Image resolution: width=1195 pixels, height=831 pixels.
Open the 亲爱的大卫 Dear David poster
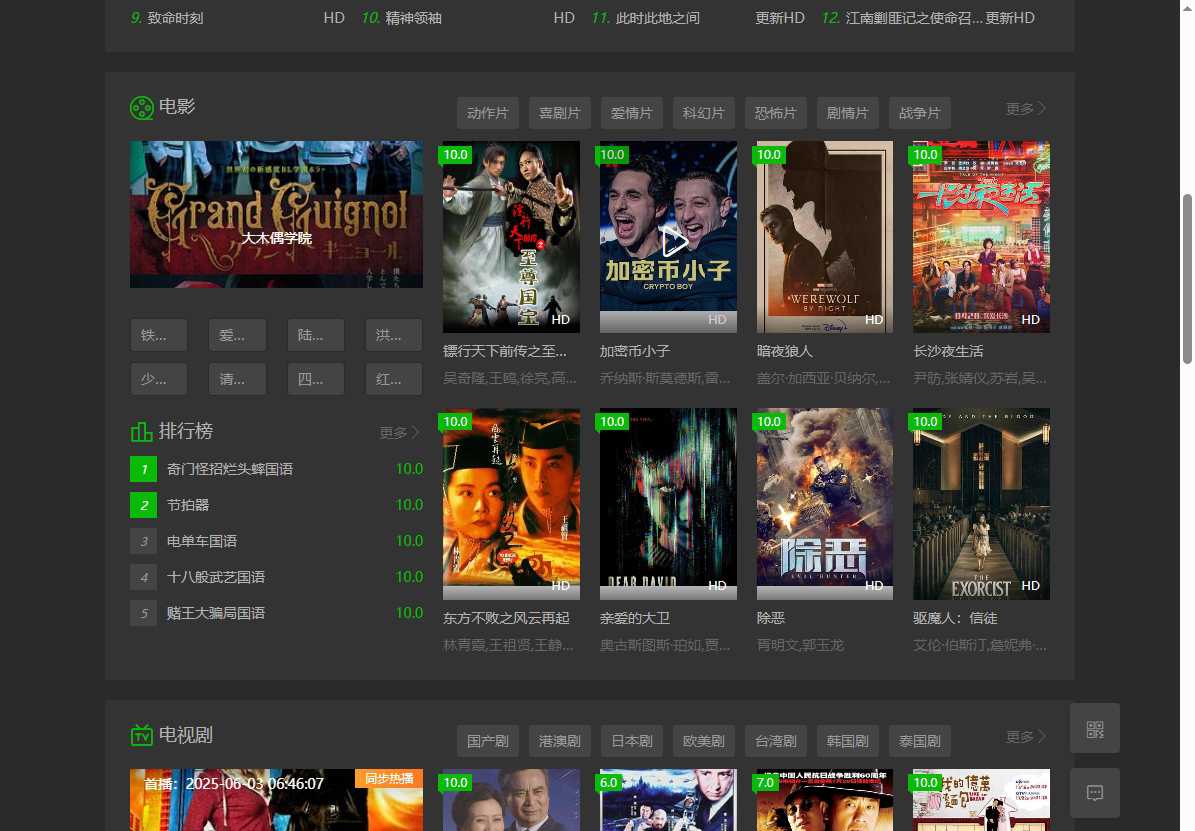(x=668, y=504)
